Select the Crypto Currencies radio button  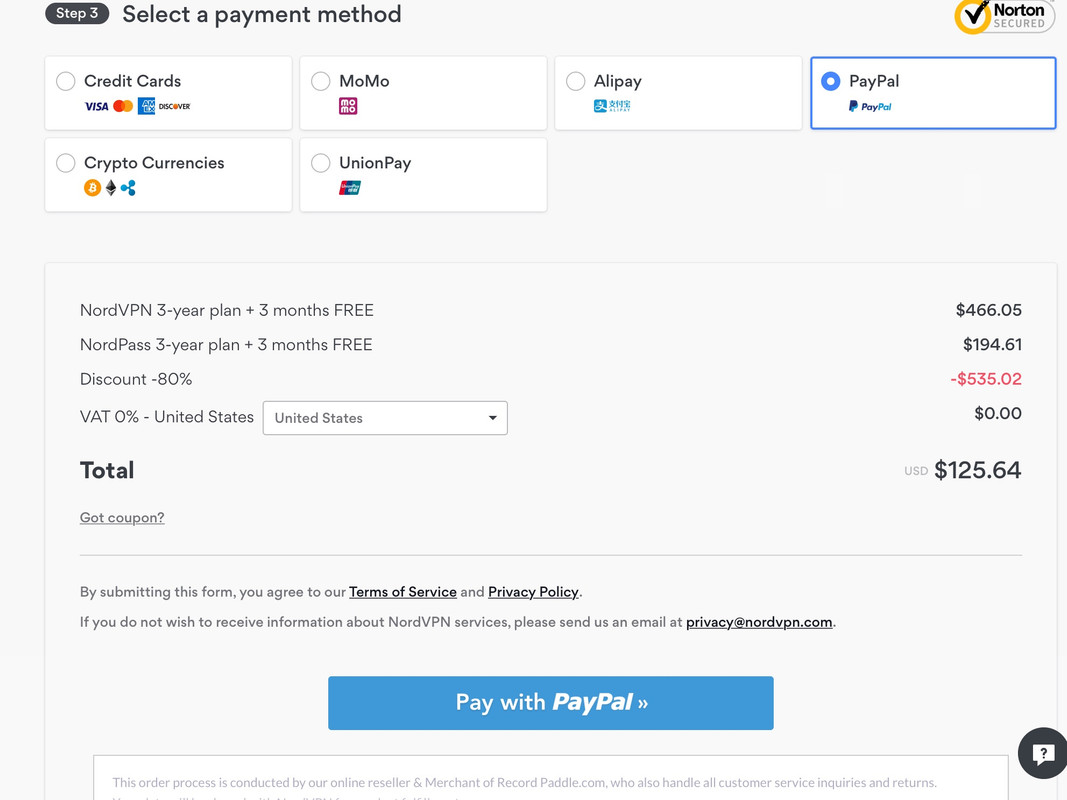(65, 163)
